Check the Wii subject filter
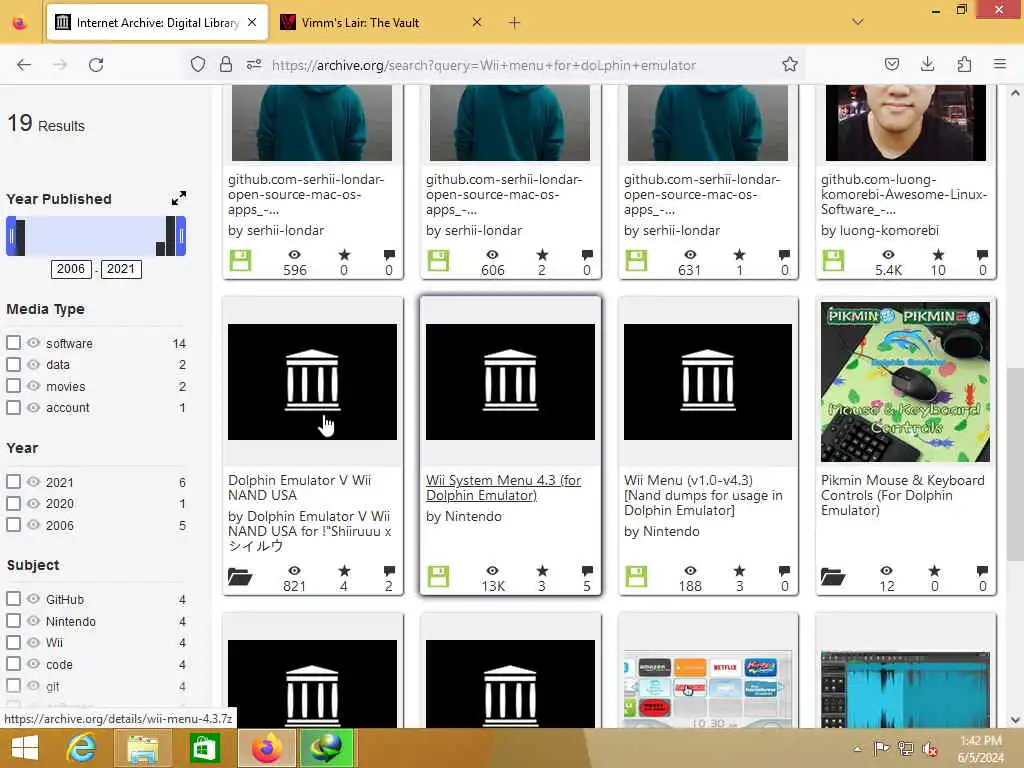The width and height of the screenshot is (1024, 768). [x=13, y=643]
